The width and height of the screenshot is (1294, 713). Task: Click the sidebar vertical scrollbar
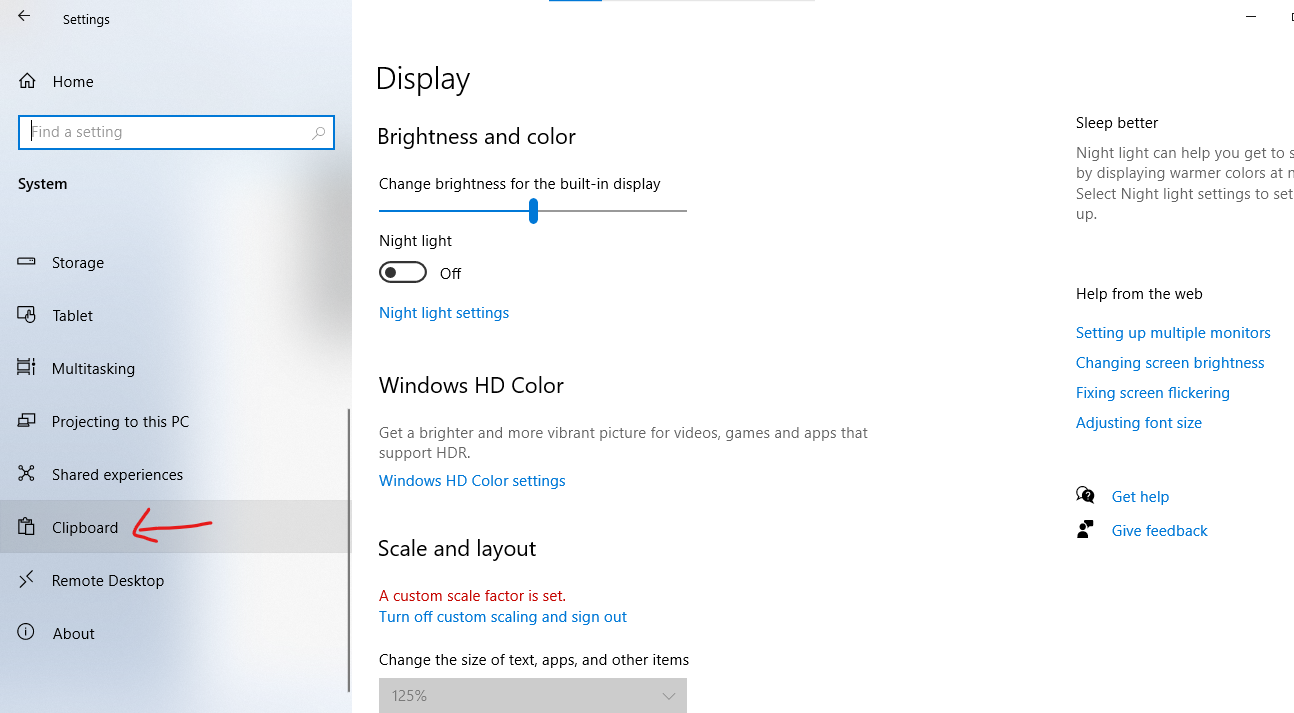click(349, 550)
